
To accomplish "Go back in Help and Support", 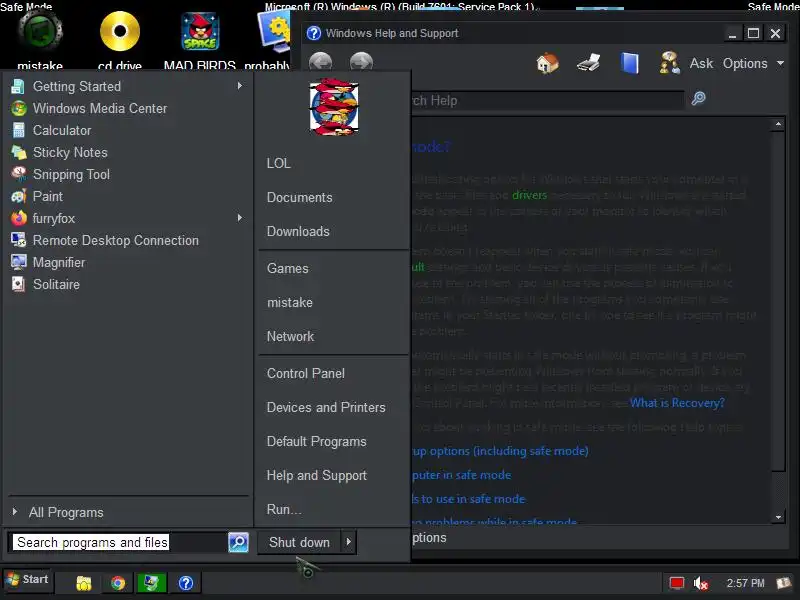I will pos(320,63).
